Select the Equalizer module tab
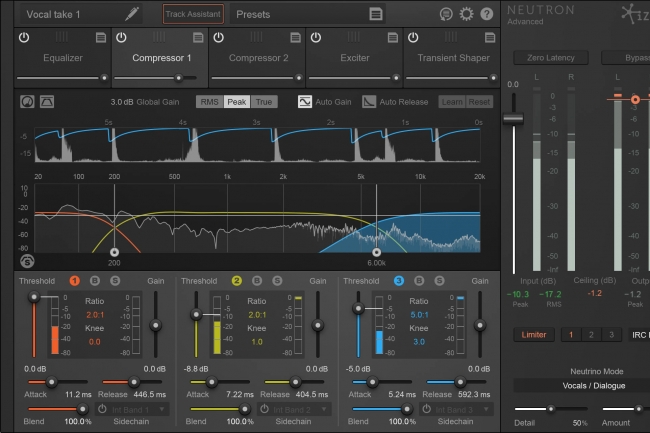650x433 pixels. [x=63, y=58]
